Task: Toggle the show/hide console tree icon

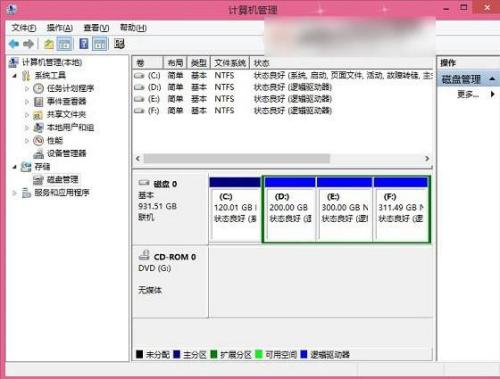Action: coord(65,44)
